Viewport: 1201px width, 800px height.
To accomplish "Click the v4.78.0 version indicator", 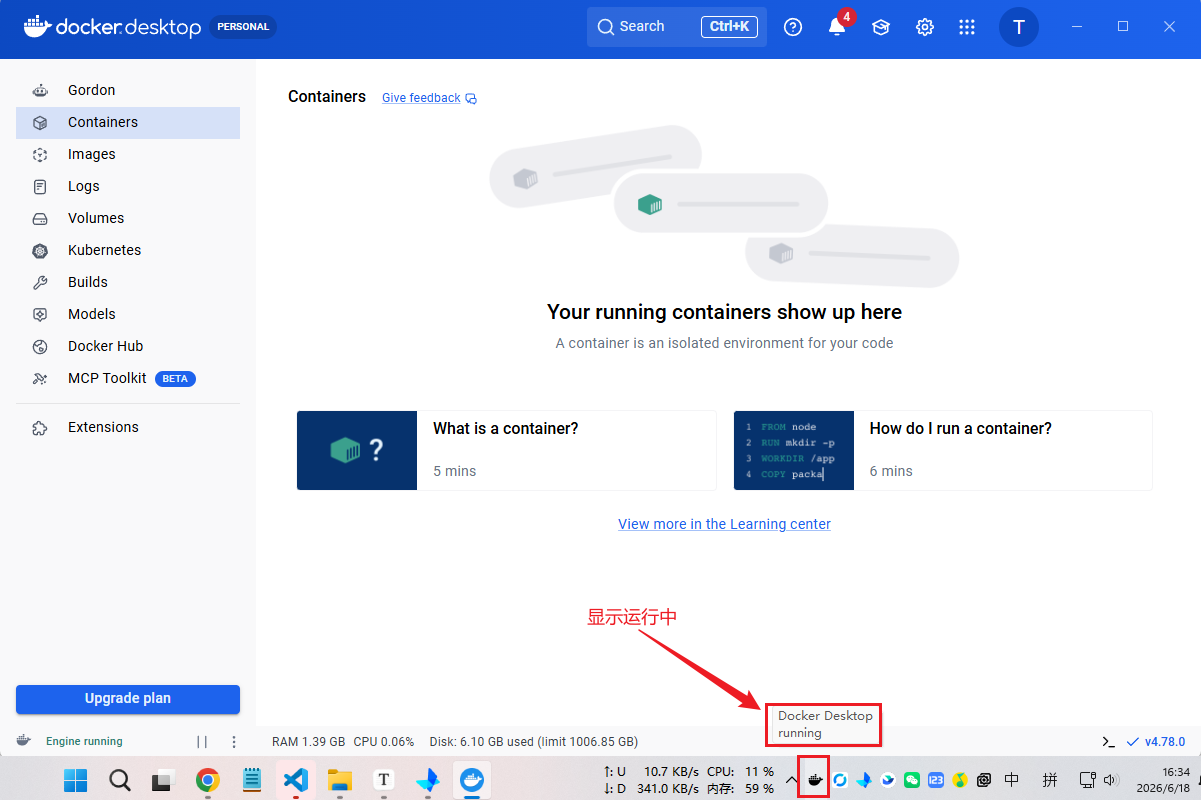I will click(1156, 742).
